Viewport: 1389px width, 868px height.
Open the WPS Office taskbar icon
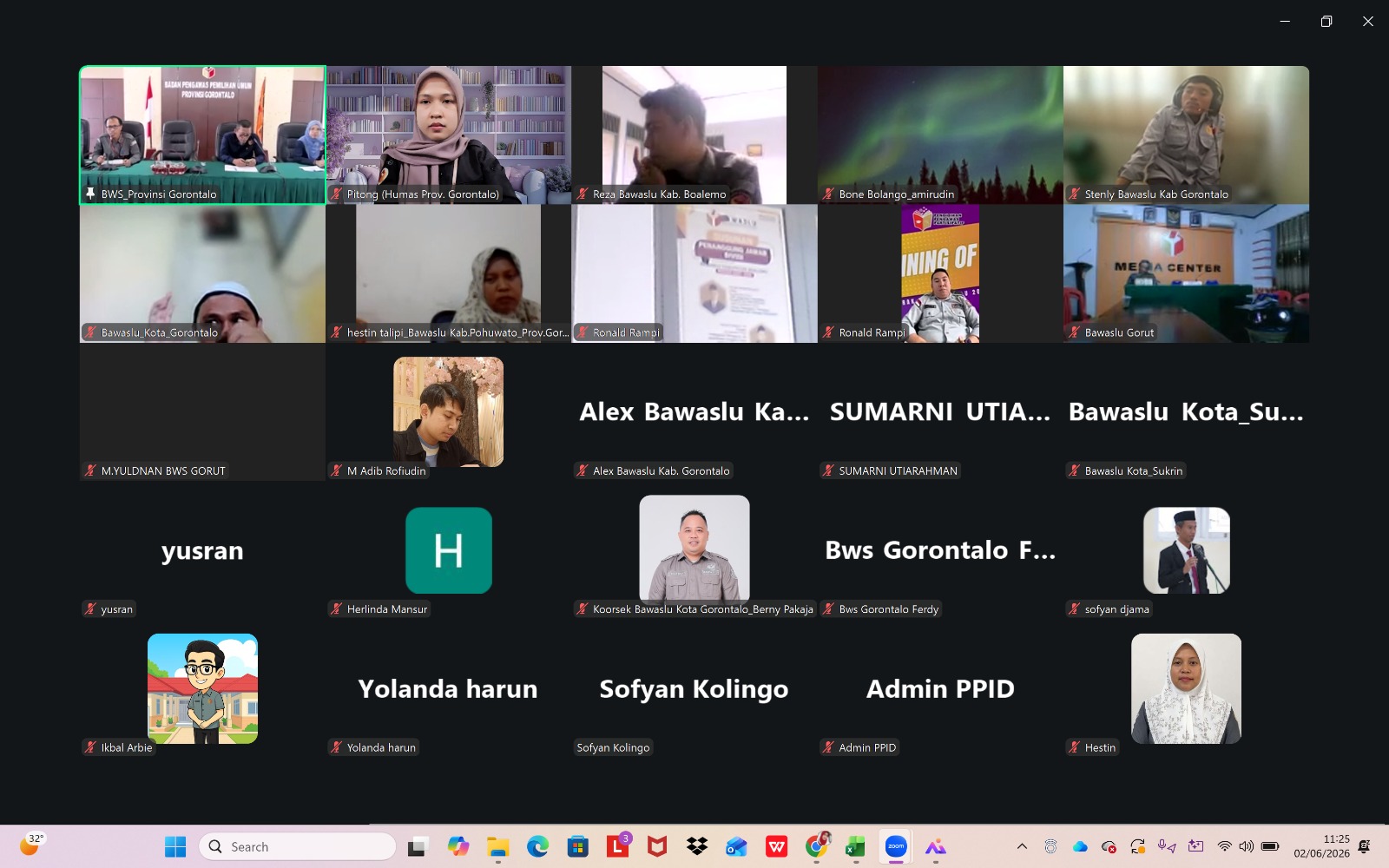click(x=776, y=846)
